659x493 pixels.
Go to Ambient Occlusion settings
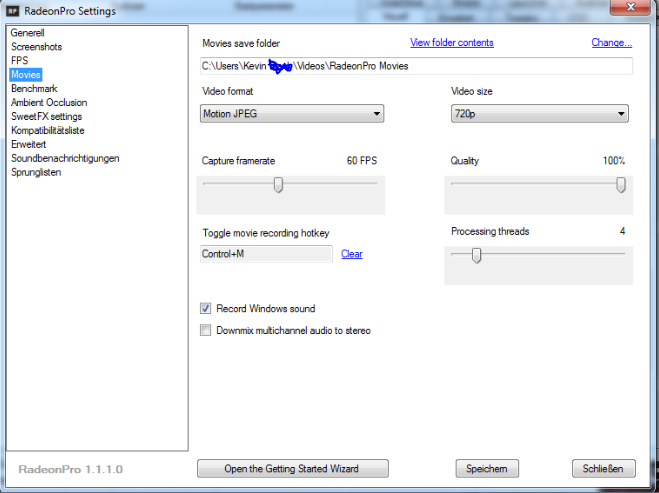click(x=49, y=103)
